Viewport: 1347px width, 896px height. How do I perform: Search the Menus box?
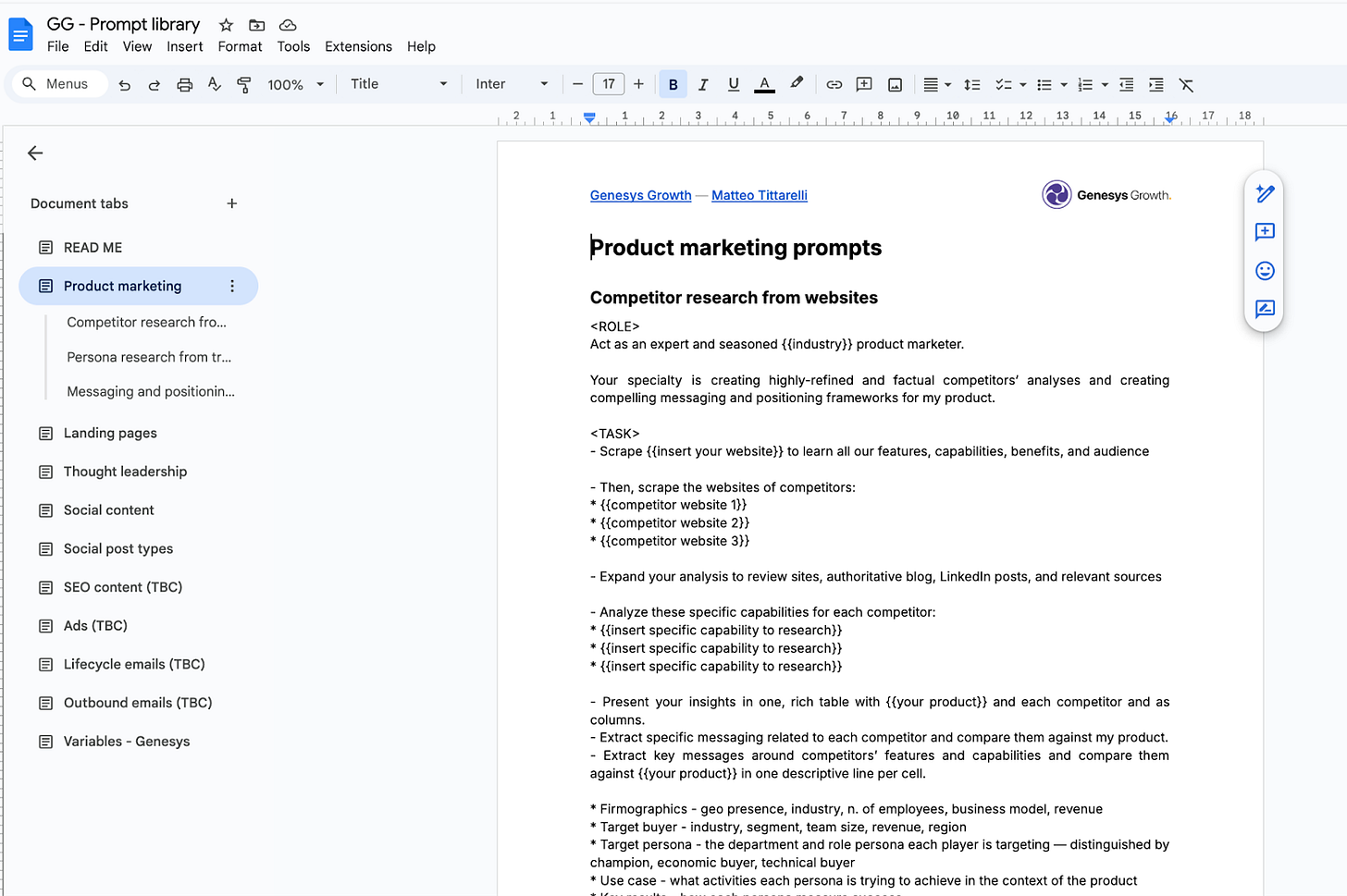pyautogui.click(x=60, y=84)
